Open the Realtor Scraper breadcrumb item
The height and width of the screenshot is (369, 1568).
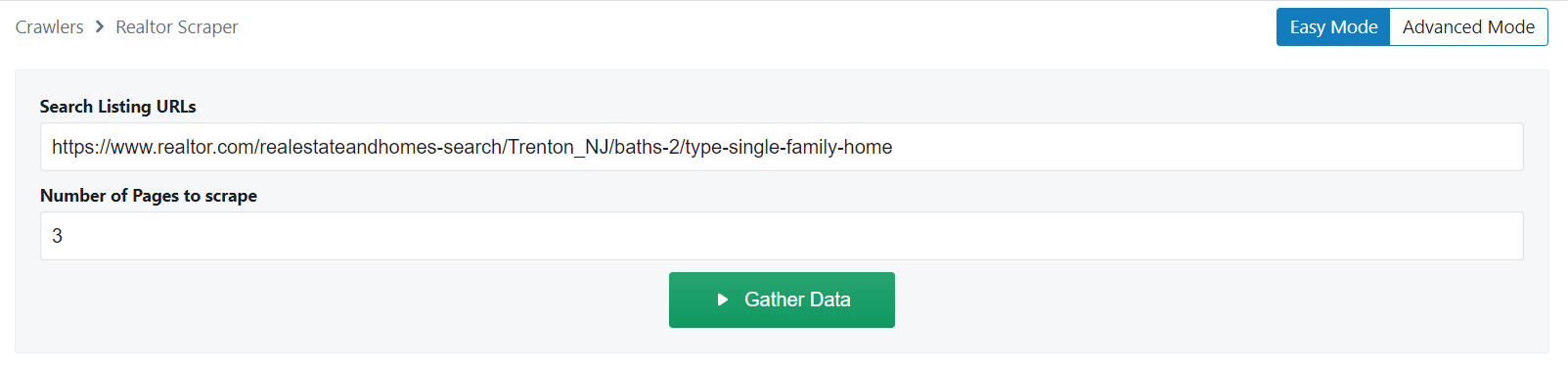pos(177,27)
